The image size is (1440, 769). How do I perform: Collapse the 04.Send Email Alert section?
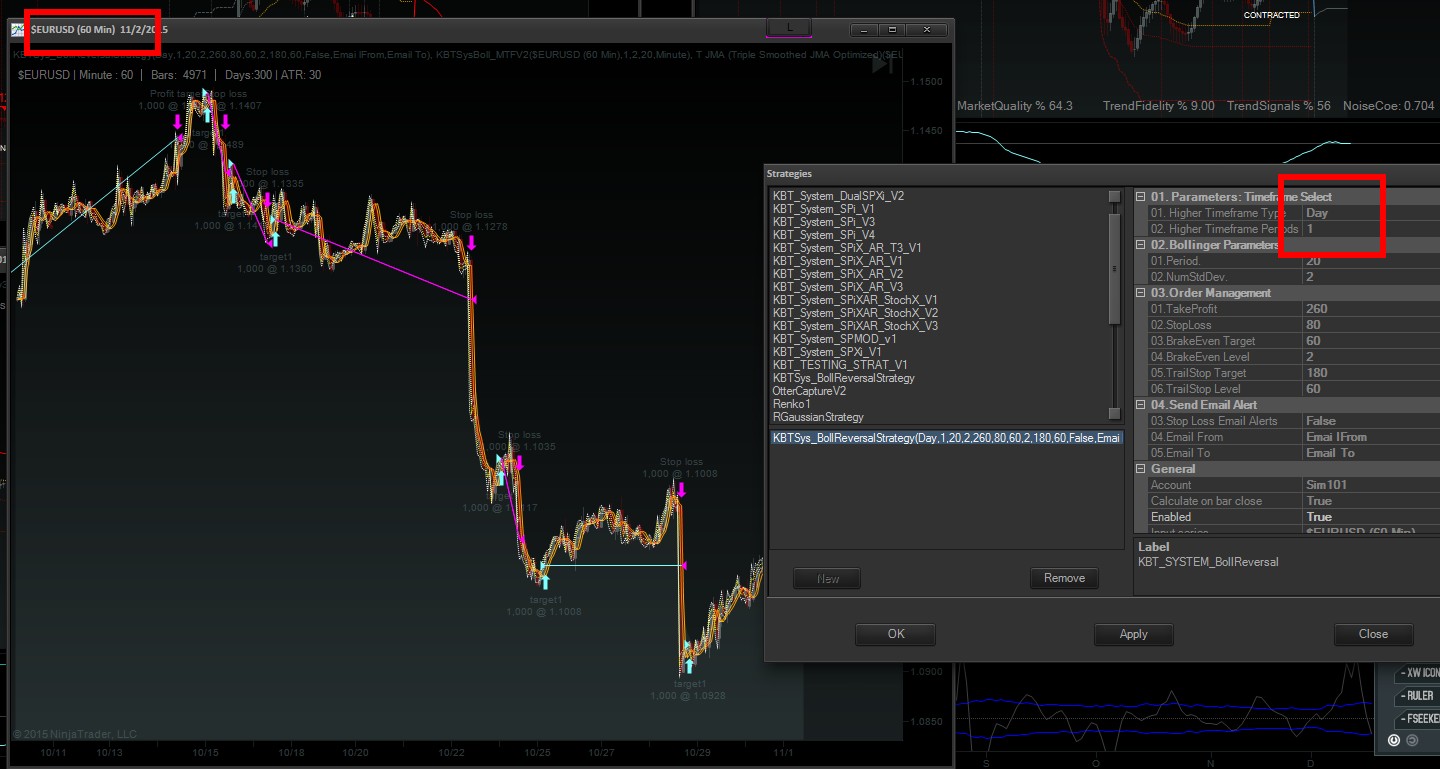point(1141,405)
